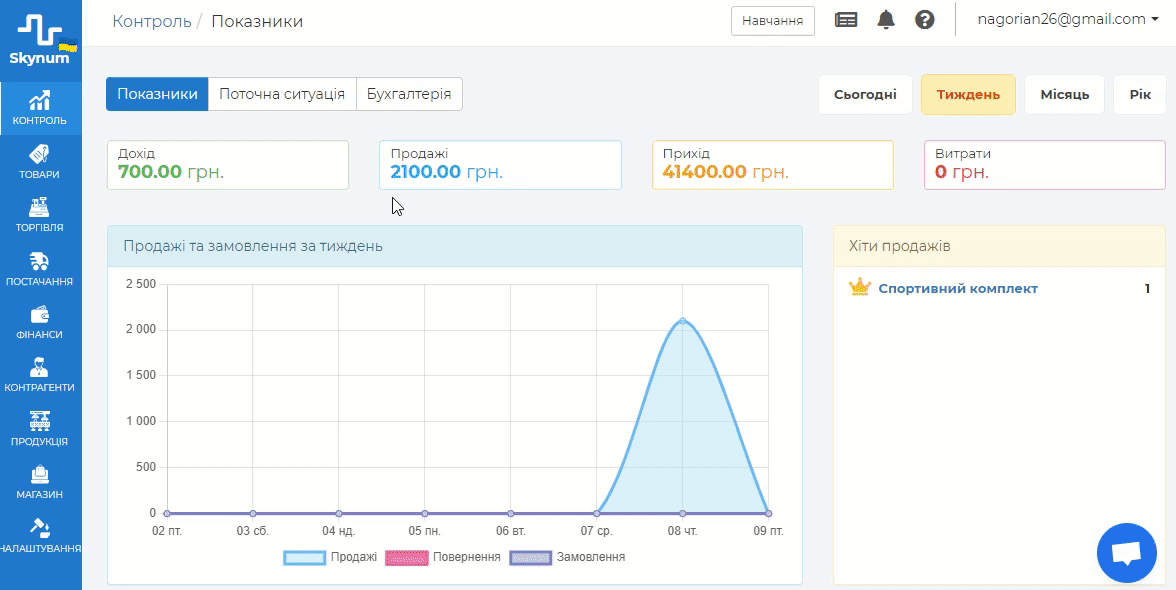The height and width of the screenshot is (590, 1176).
Task: Click the 02 пт. axis label
Action: (x=166, y=531)
